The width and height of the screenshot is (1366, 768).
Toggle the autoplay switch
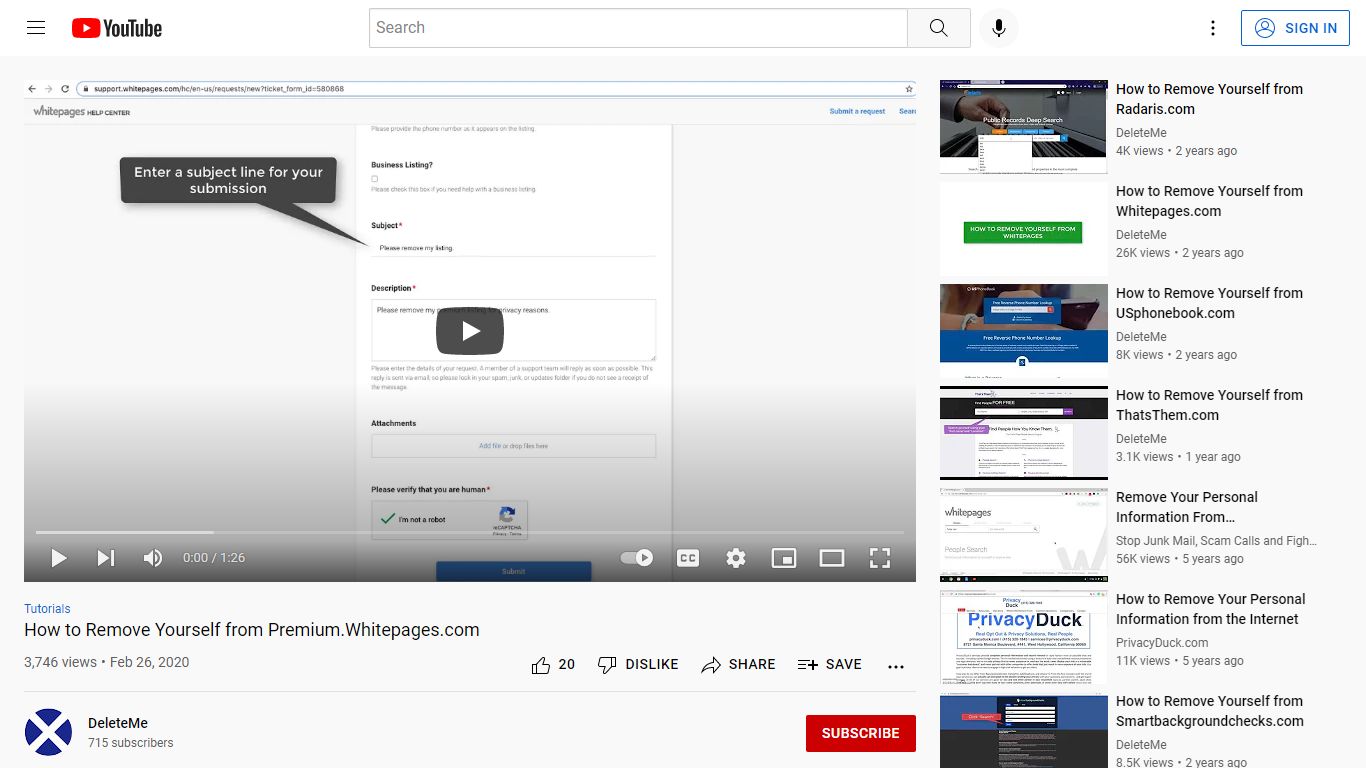point(637,558)
